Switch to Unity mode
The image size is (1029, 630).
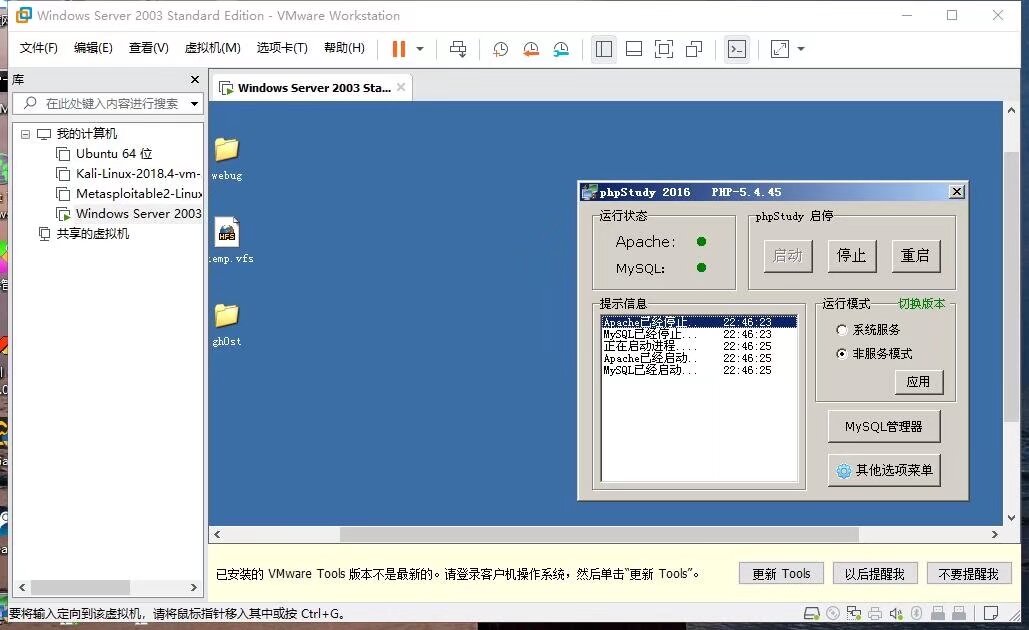(694, 49)
